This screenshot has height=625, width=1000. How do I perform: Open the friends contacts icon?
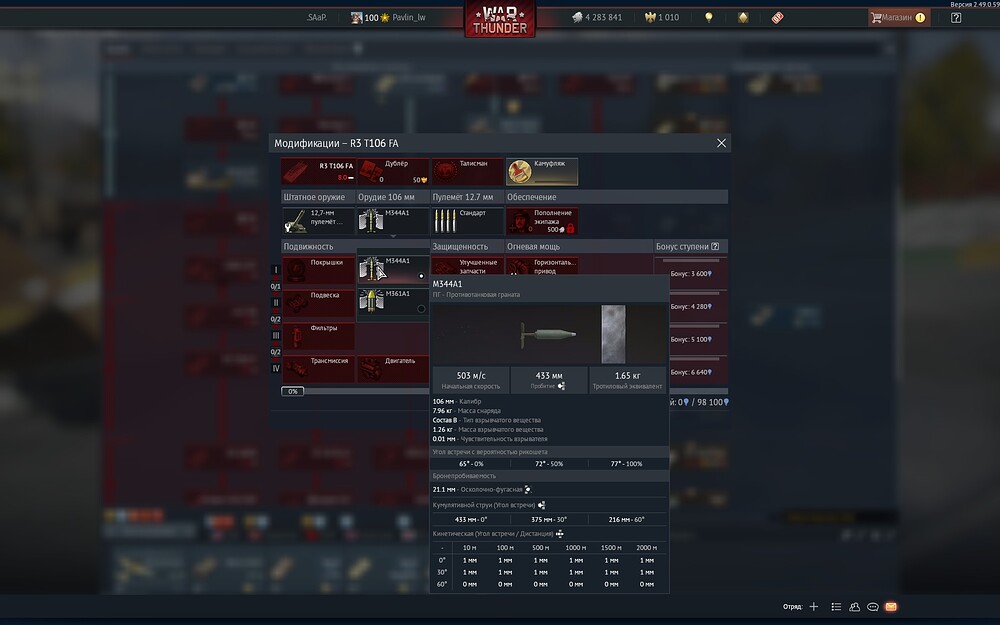tap(855, 607)
